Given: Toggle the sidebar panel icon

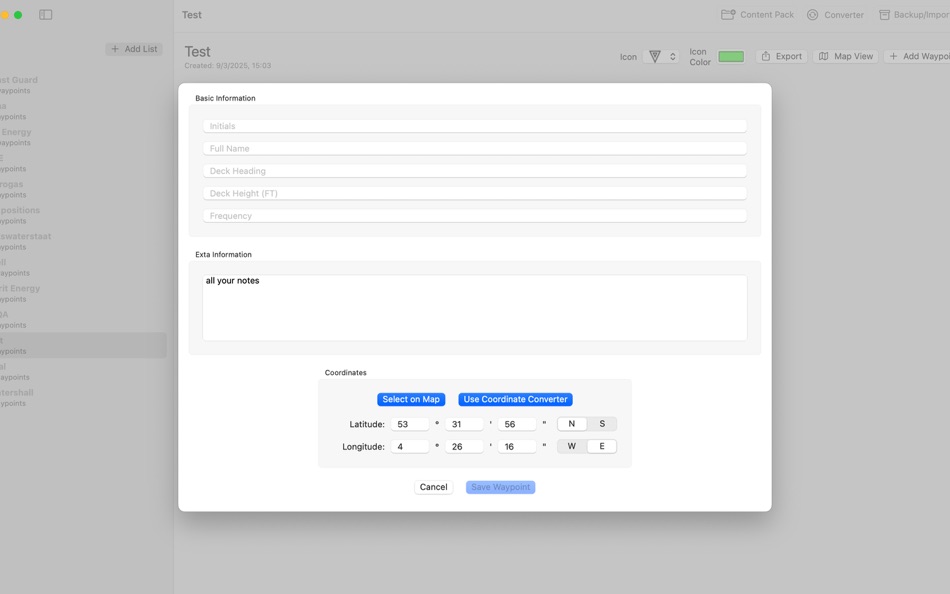Looking at the screenshot, I should [x=45, y=15].
